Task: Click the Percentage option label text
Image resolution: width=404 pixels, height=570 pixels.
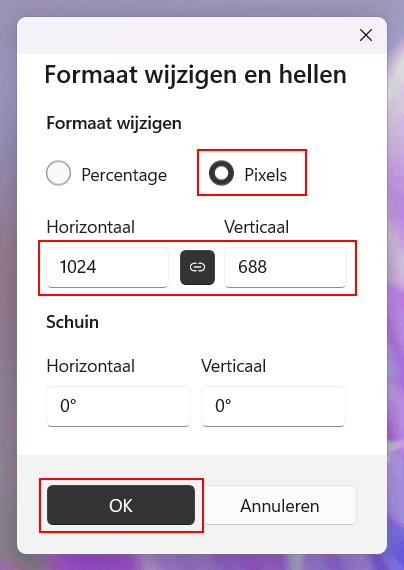Action: click(x=124, y=175)
